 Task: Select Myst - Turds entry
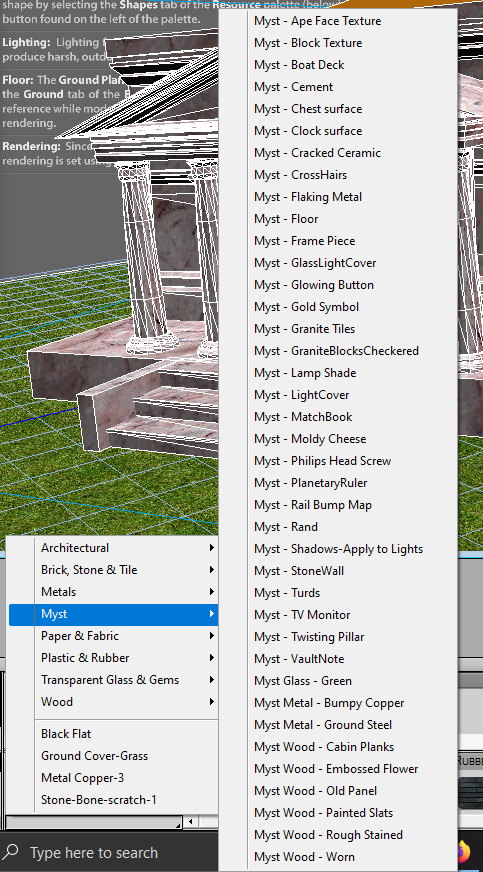tap(338, 593)
